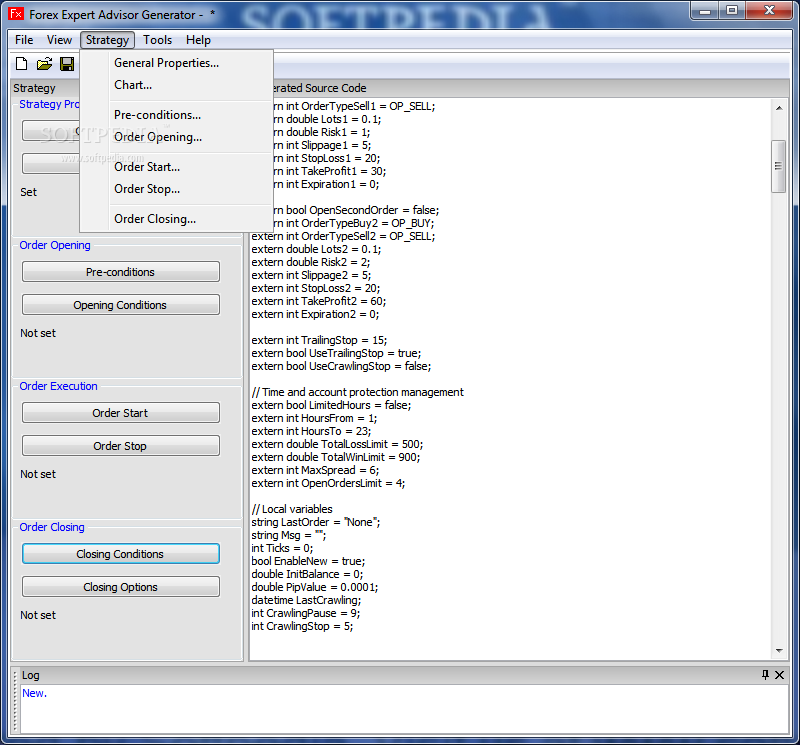This screenshot has height=745, width=800.
Task: Click the Save floppy disk icon
Action: pos(67,64)
